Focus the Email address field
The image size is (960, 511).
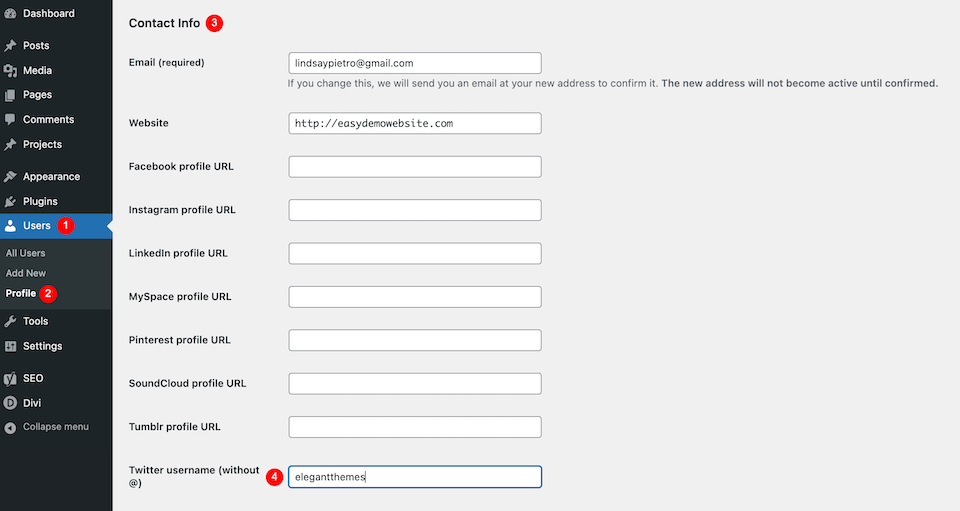414,63
